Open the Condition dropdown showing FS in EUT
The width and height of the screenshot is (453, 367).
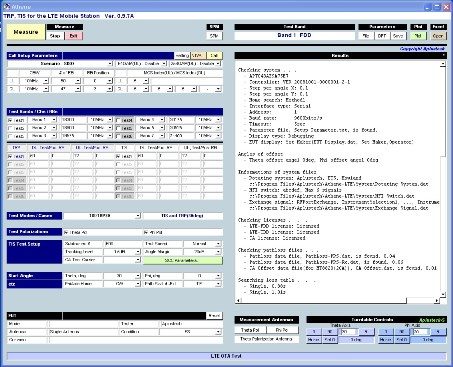(218, 332)
